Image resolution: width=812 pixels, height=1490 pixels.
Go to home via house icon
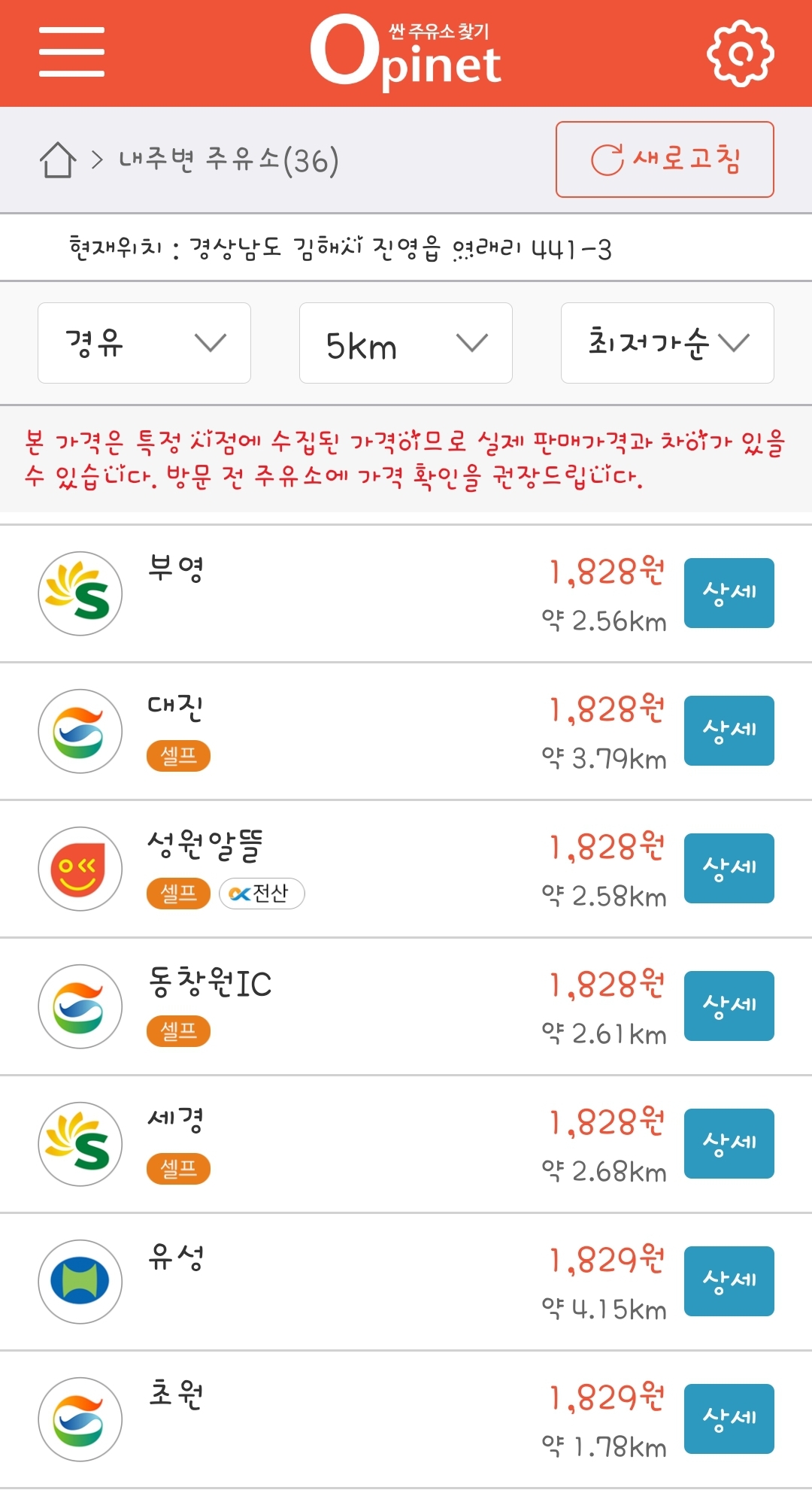click(x=58, y=159)
